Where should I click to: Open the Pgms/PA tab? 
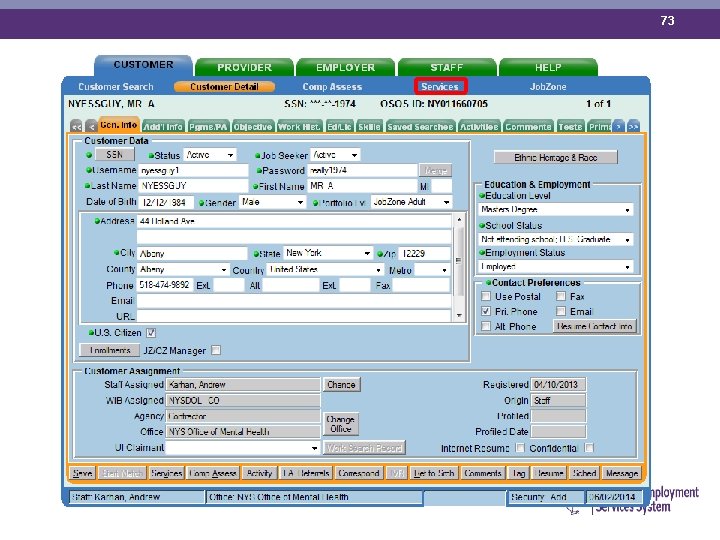[x=208, y=127]
